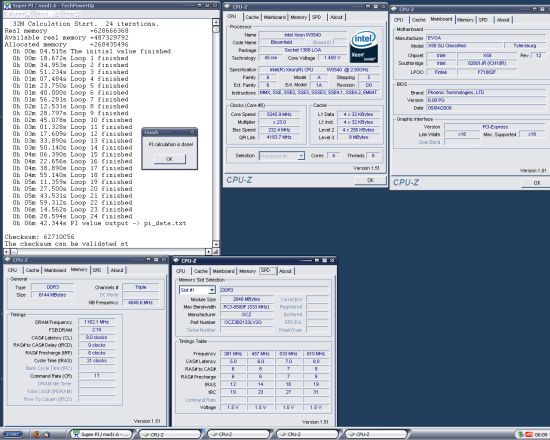Click OK in the CPU-Z Motherboard window
The width and height of the screenshot is (550, 440).
(537, 182)
